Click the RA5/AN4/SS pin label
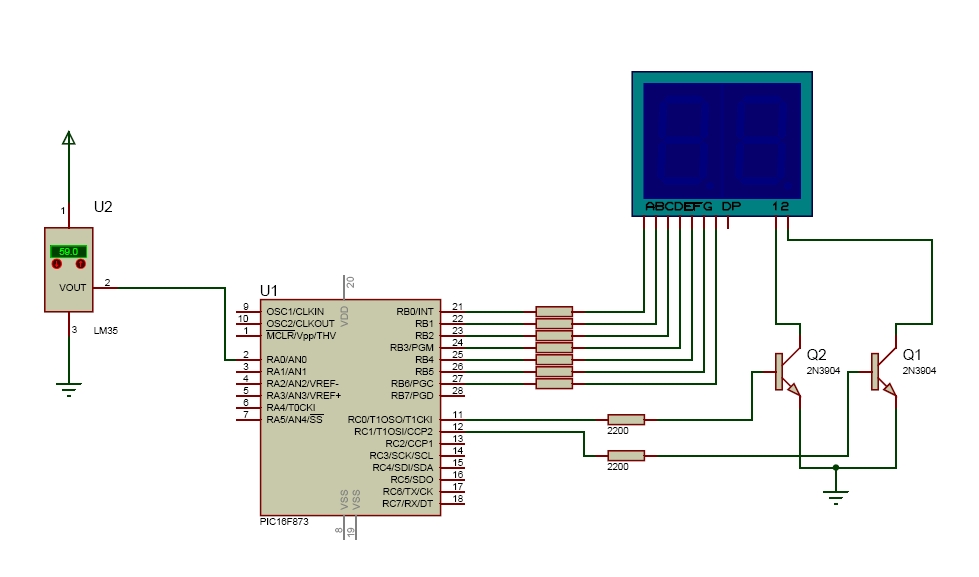 [x=295, y=419]
